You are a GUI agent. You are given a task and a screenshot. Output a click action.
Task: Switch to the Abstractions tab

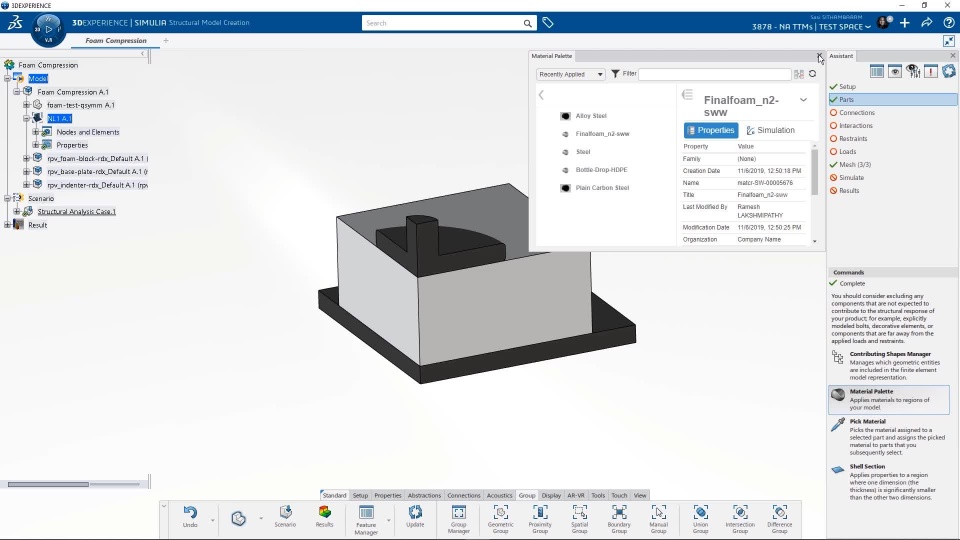pyautogui.click(x=424, y=495)
